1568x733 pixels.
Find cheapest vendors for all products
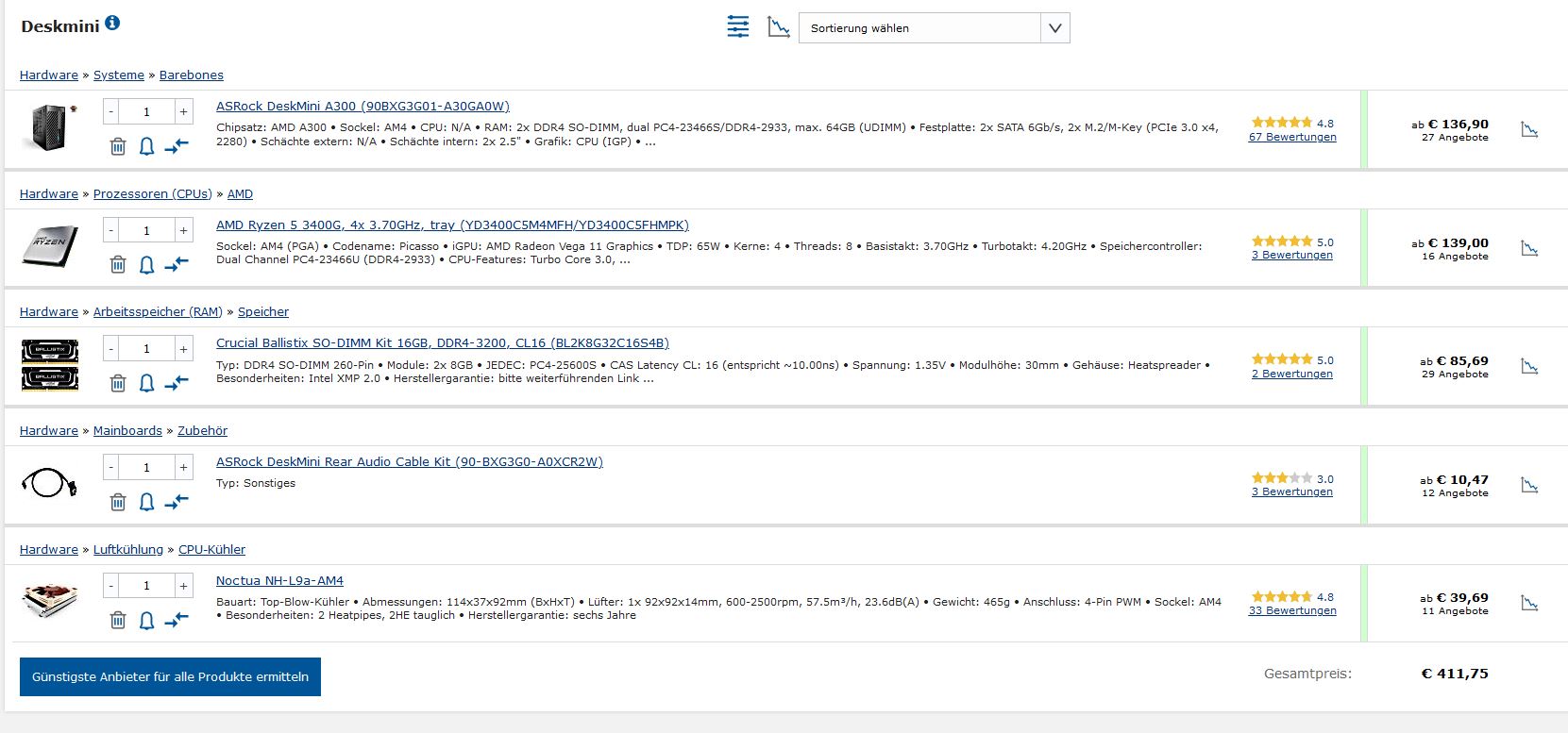[x=170, y=676]
